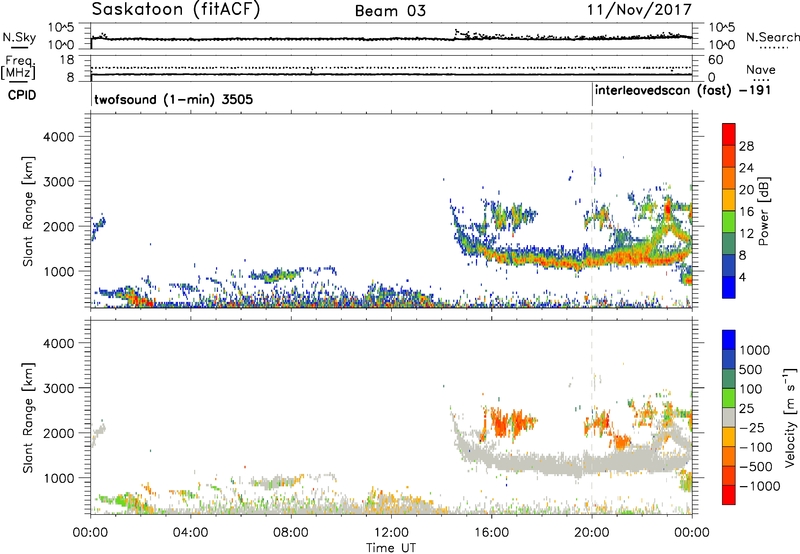Click the '20:00' time axis tick label
The width and height of the screenshot is (800, 554).
pos(592,533)
